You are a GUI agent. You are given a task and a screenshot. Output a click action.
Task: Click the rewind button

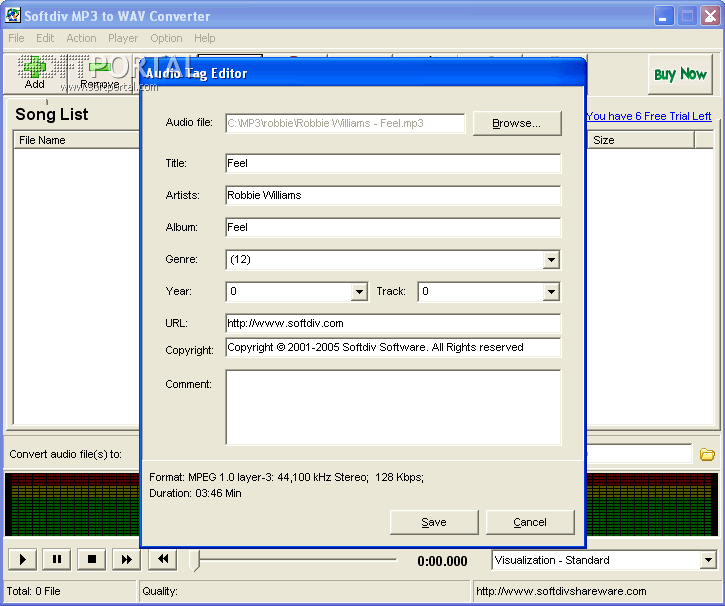coord(162,559)
